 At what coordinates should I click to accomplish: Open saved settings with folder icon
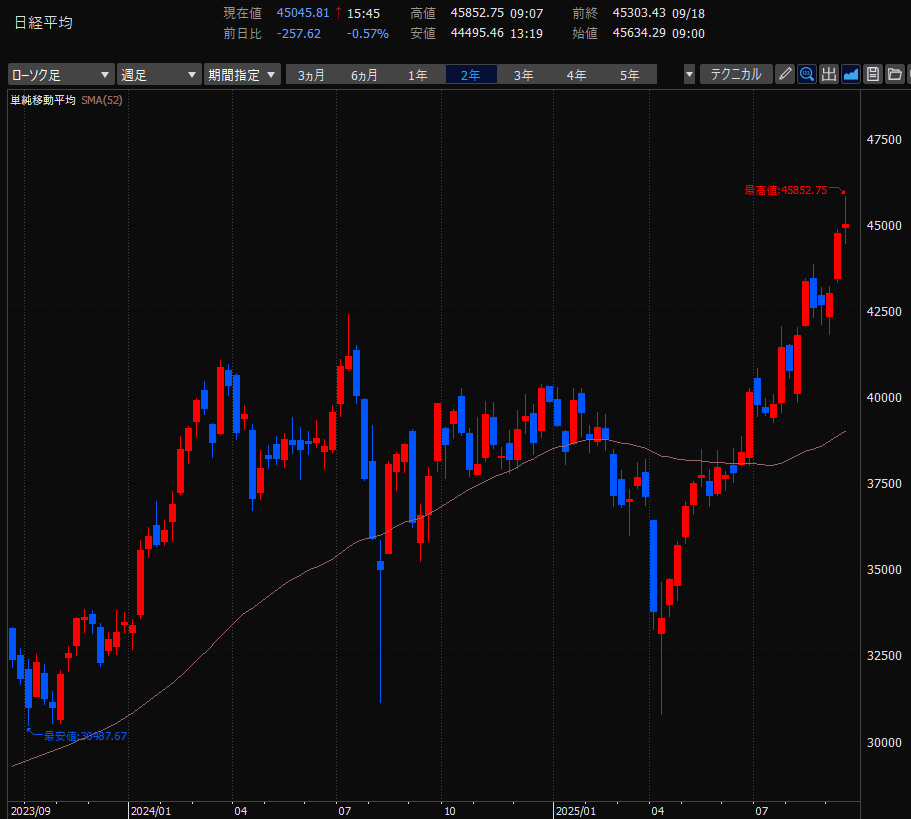[x=895, y=74]
